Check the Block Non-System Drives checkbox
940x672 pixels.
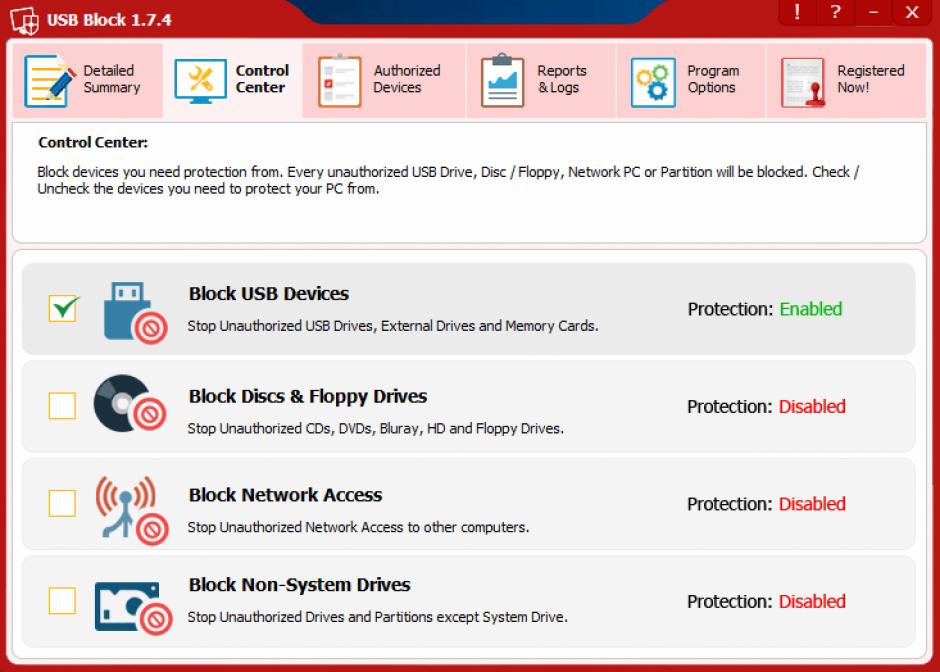tap(62, 601)
